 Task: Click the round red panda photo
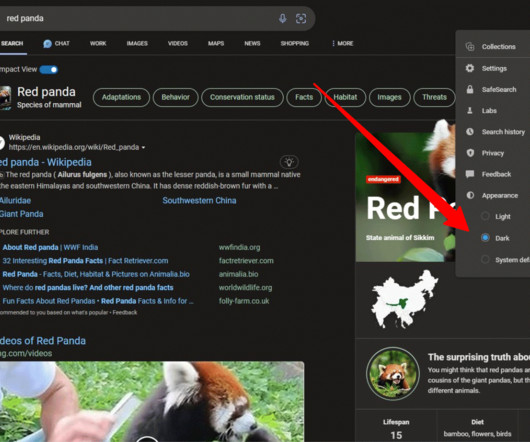click(x=393, y=374)
